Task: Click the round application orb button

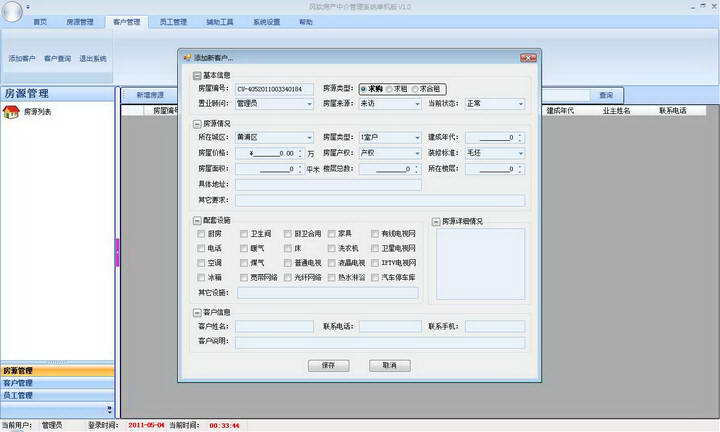Action: 11,11
